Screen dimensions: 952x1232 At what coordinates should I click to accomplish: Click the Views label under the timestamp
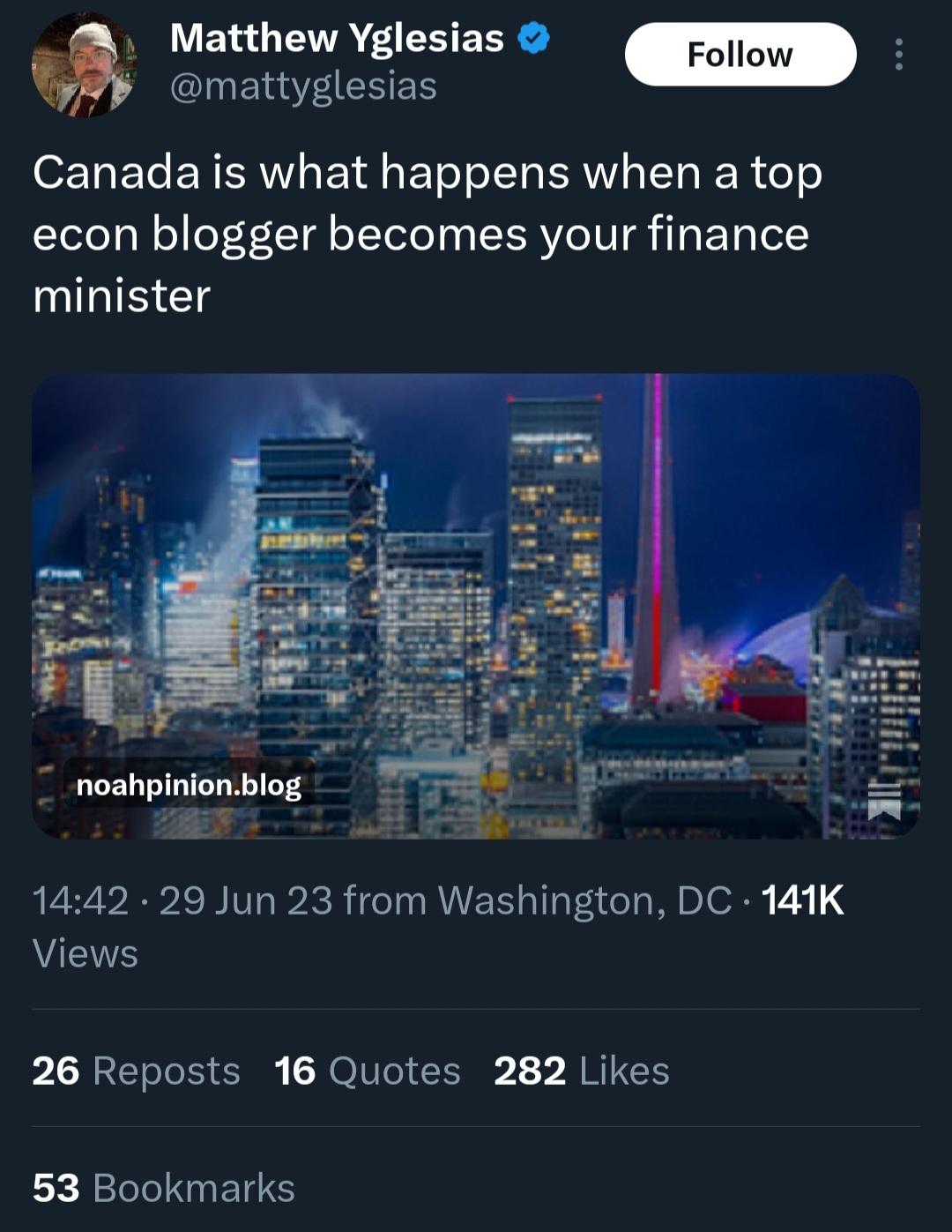point(85,953)
